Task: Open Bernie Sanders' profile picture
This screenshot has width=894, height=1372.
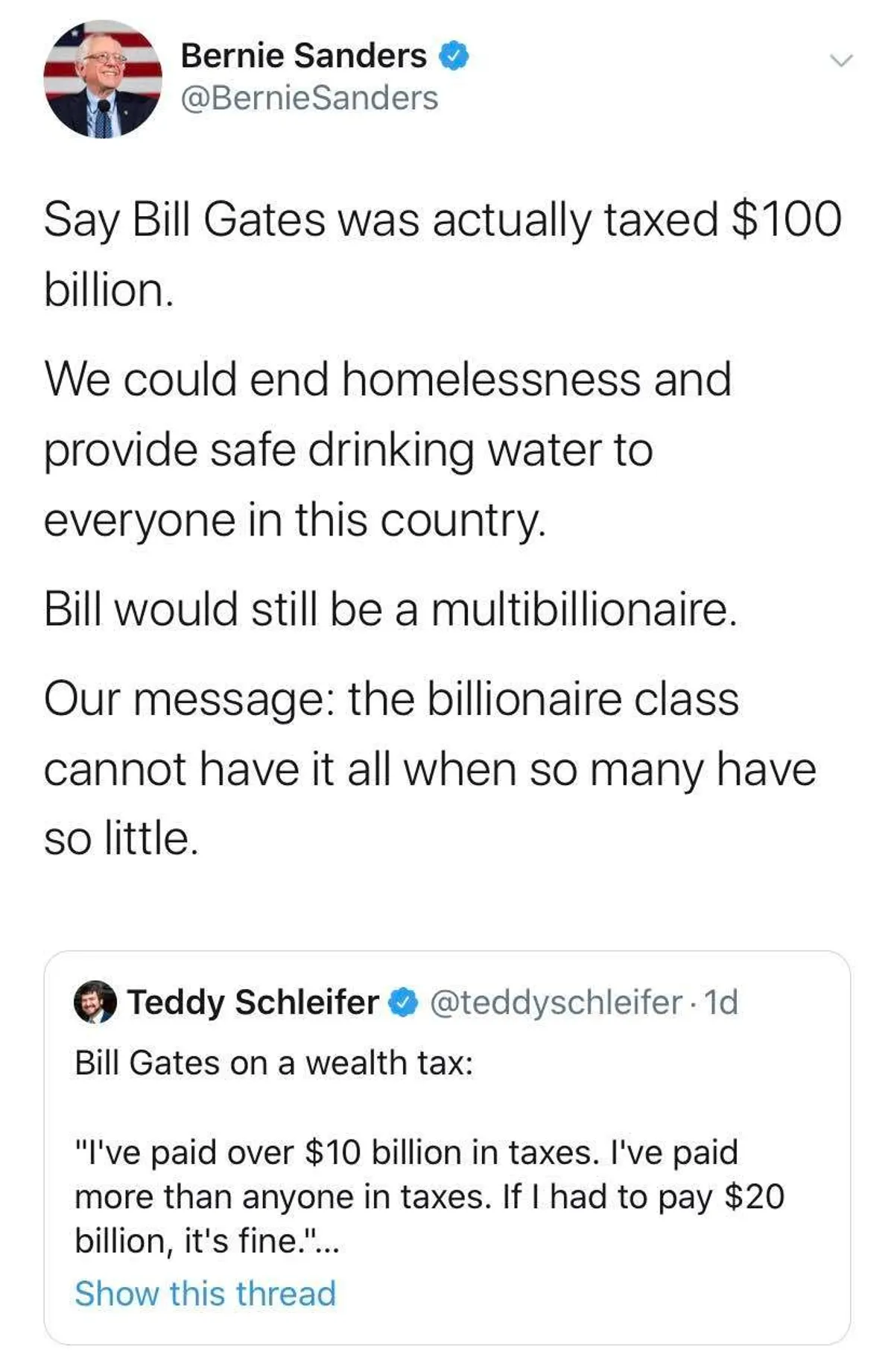Action: (x=103, y=80)
